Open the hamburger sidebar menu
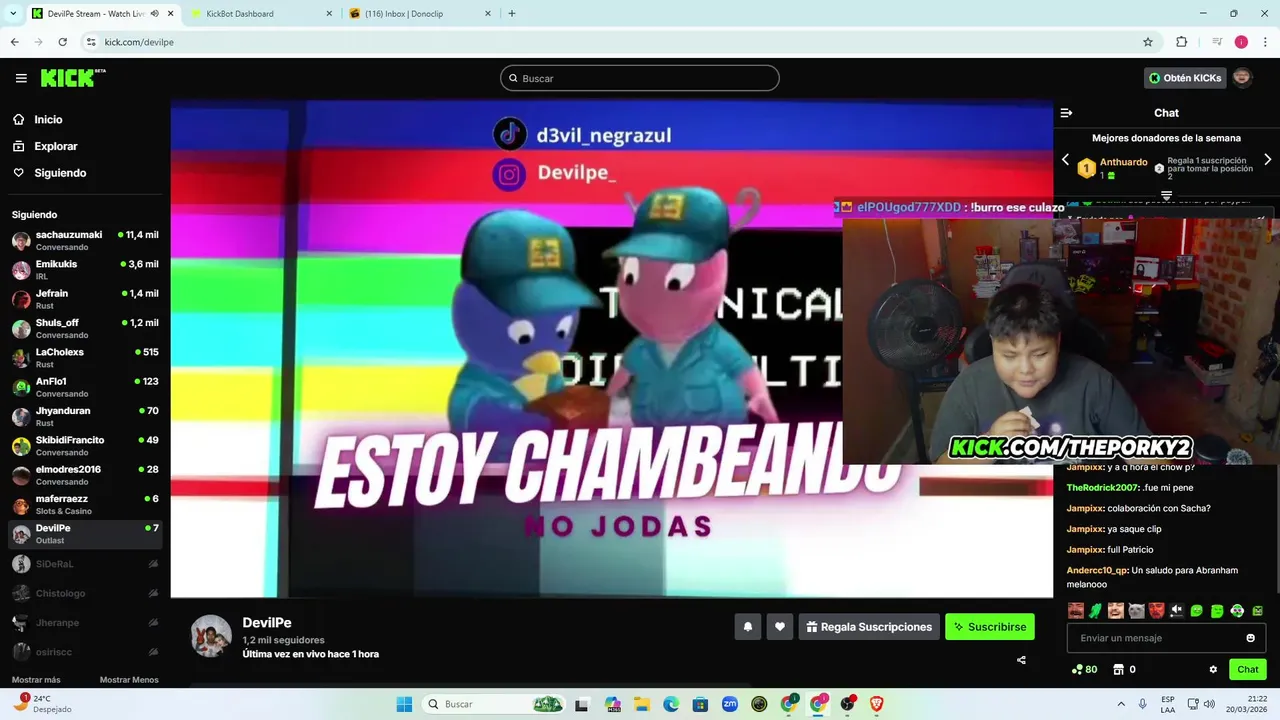Image resolution: width=1280 pixels, height=720 pixels. pos(21,78)
